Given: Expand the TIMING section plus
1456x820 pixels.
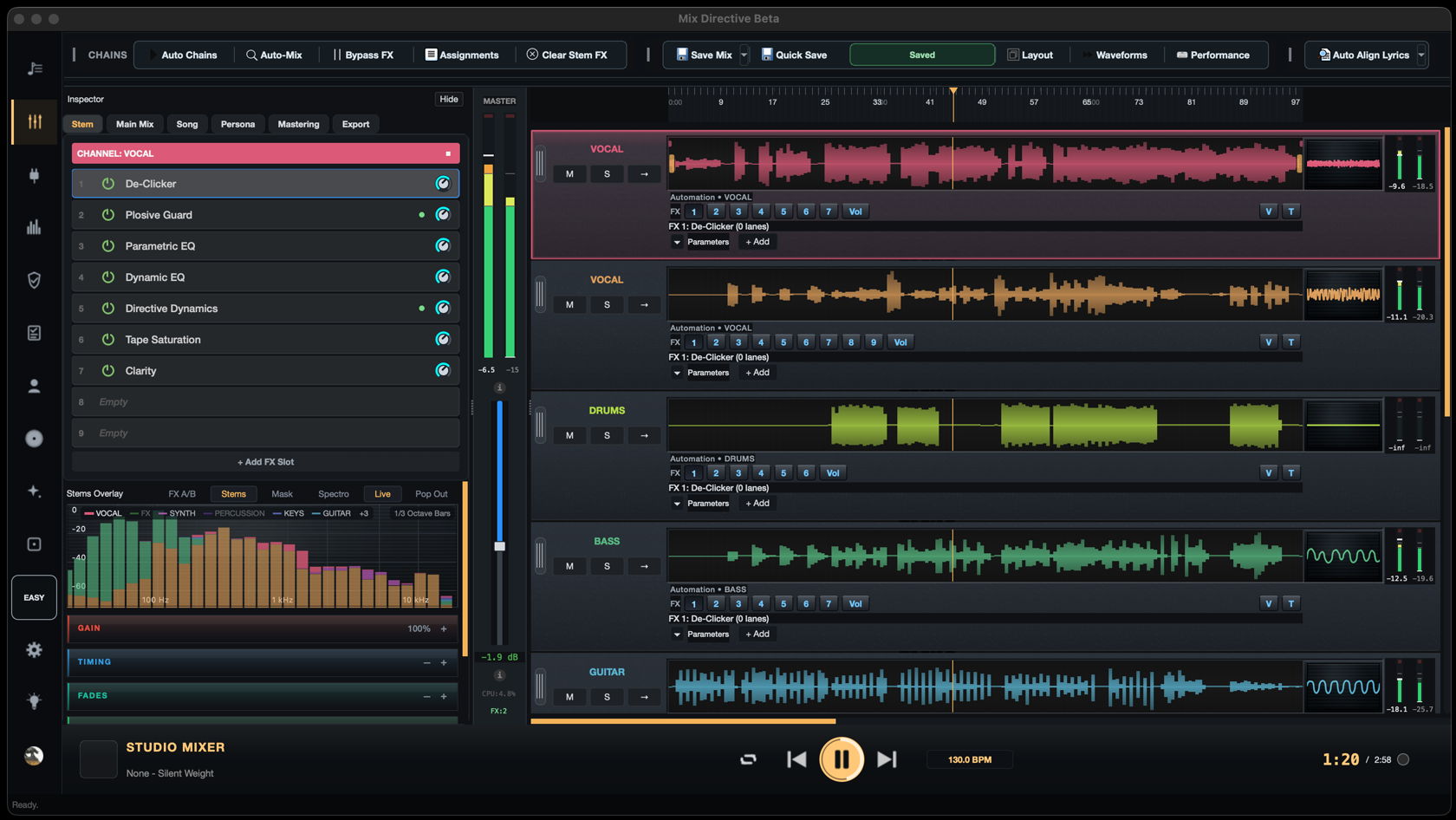Looking at the screenshot, I should (444, 662).
